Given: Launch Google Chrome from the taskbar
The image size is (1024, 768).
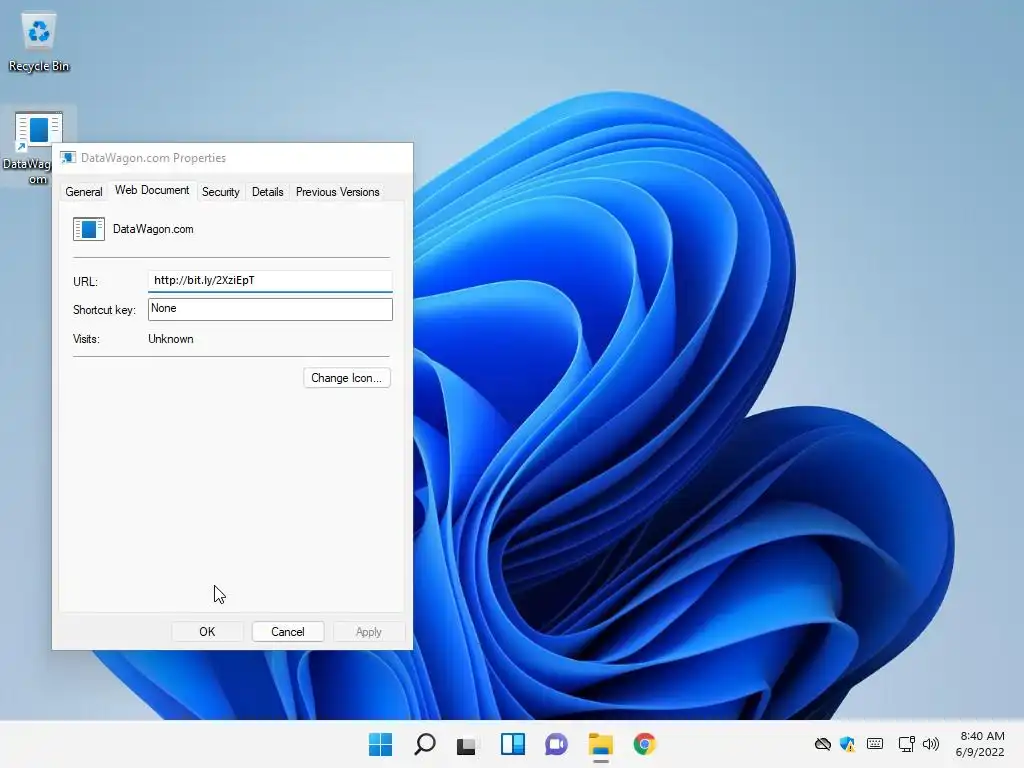Looking at the screenshot, I should pyautogui.click(x=645, y=744).
